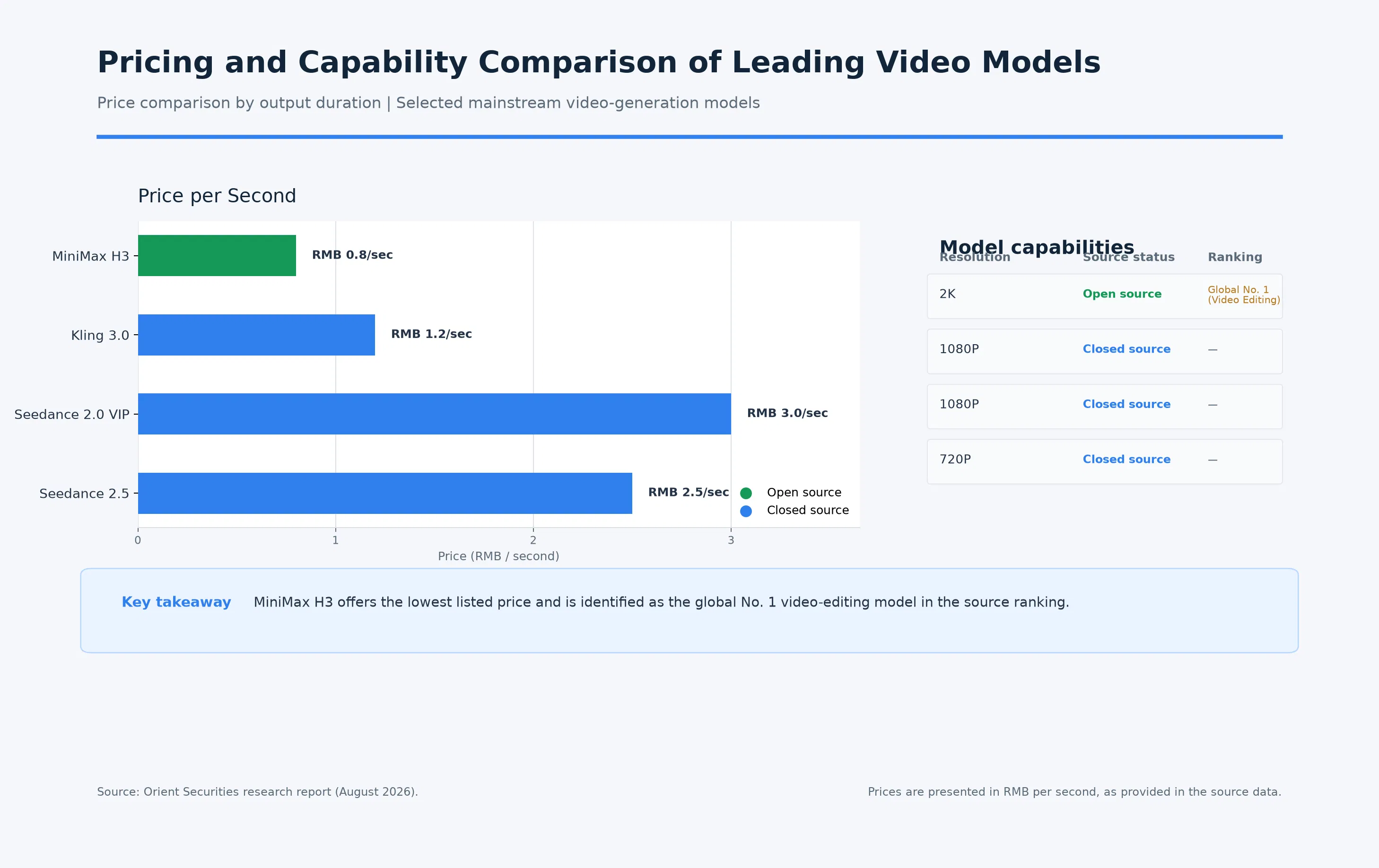Select the 2K resolution capability row

(x=1105, y=296)
